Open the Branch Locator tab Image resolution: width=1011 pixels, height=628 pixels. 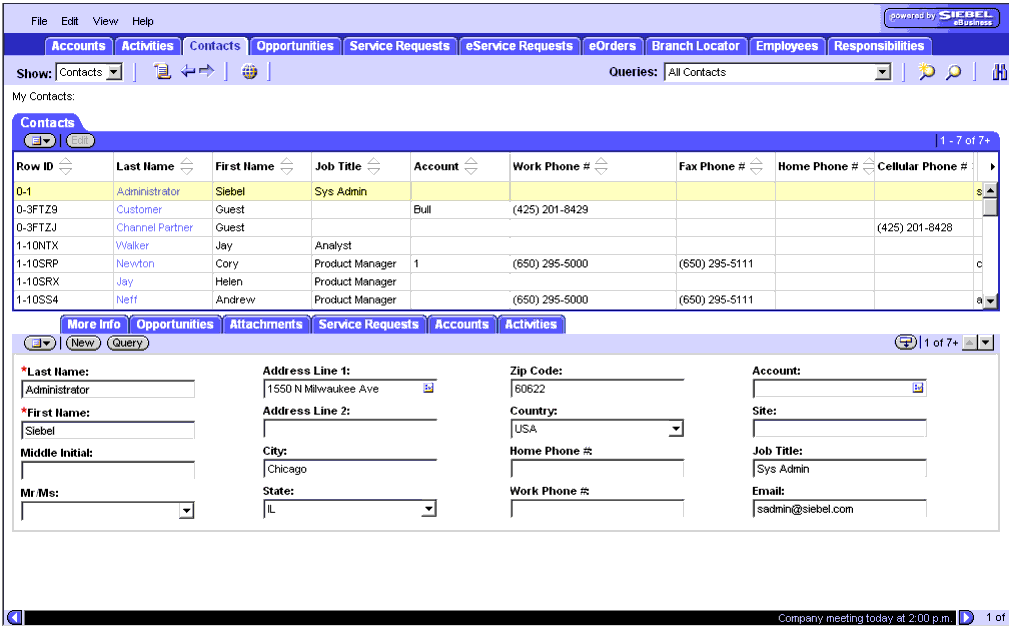tap(696, 46)
